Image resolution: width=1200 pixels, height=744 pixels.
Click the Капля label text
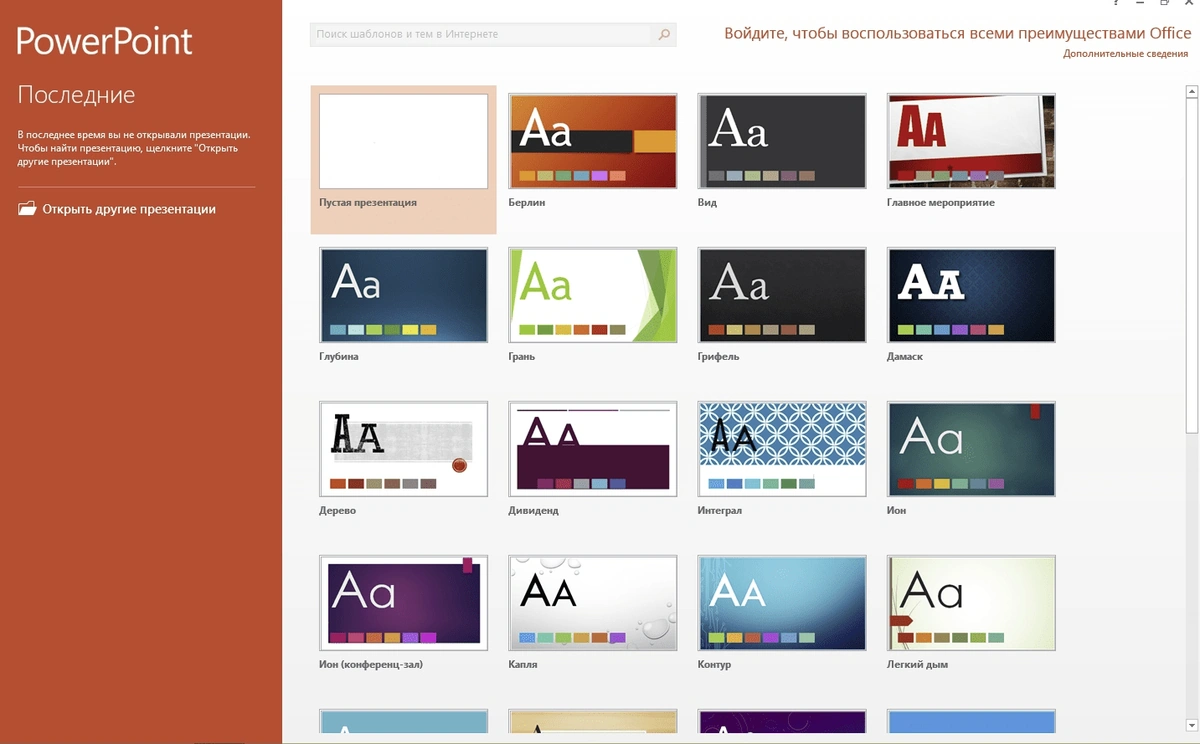(x=523, y=664)
